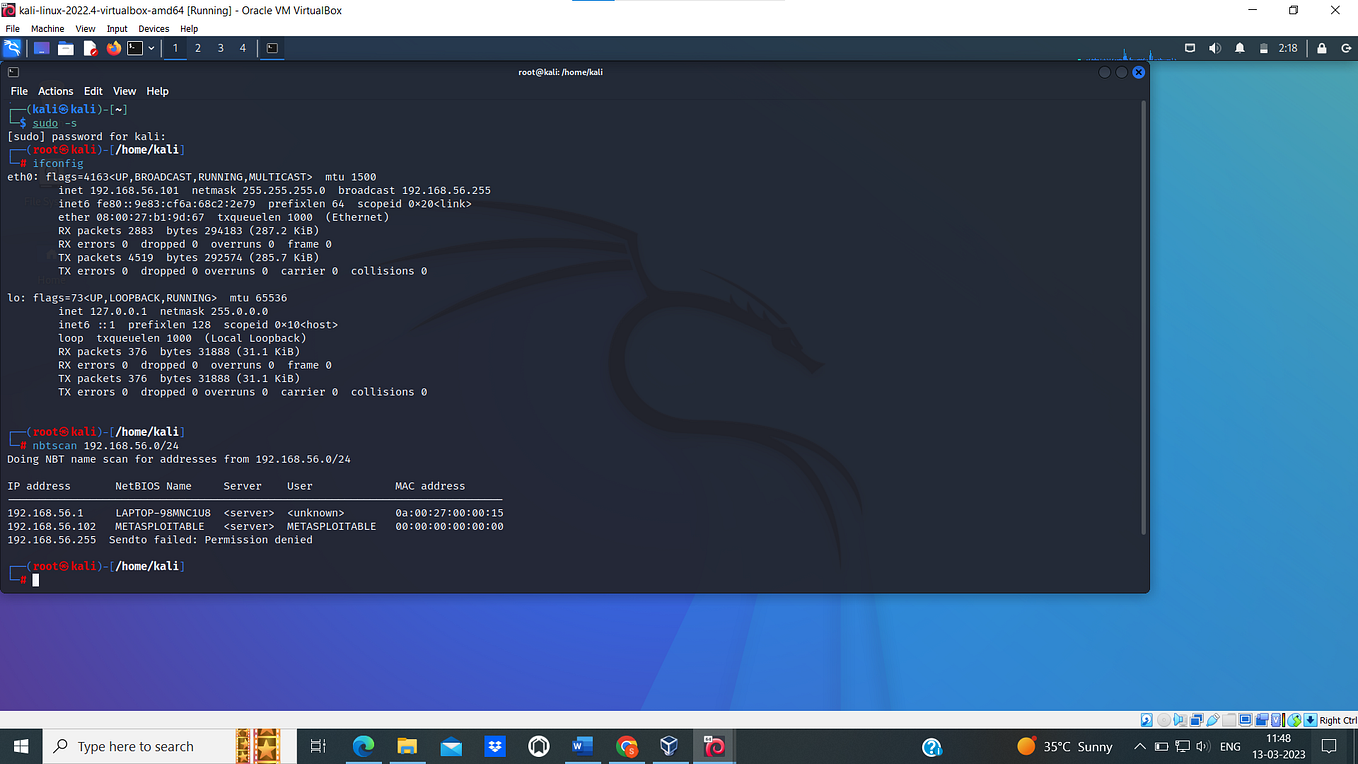Viewport: 1358px width, 764px height.
Task: Click the USB devices icon in VirtualBox status bar
Action: click(1213, 719)
